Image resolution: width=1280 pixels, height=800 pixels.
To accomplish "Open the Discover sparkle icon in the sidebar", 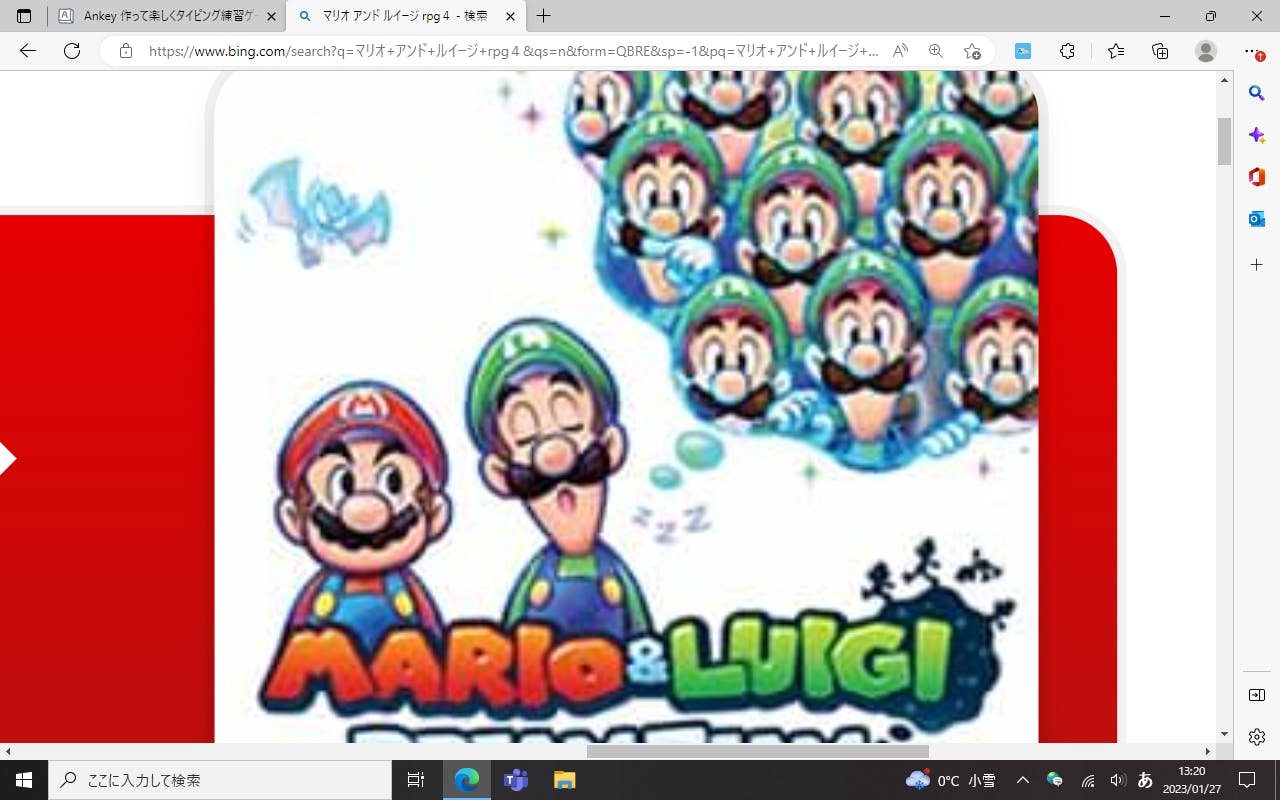I will point(1257,135).
